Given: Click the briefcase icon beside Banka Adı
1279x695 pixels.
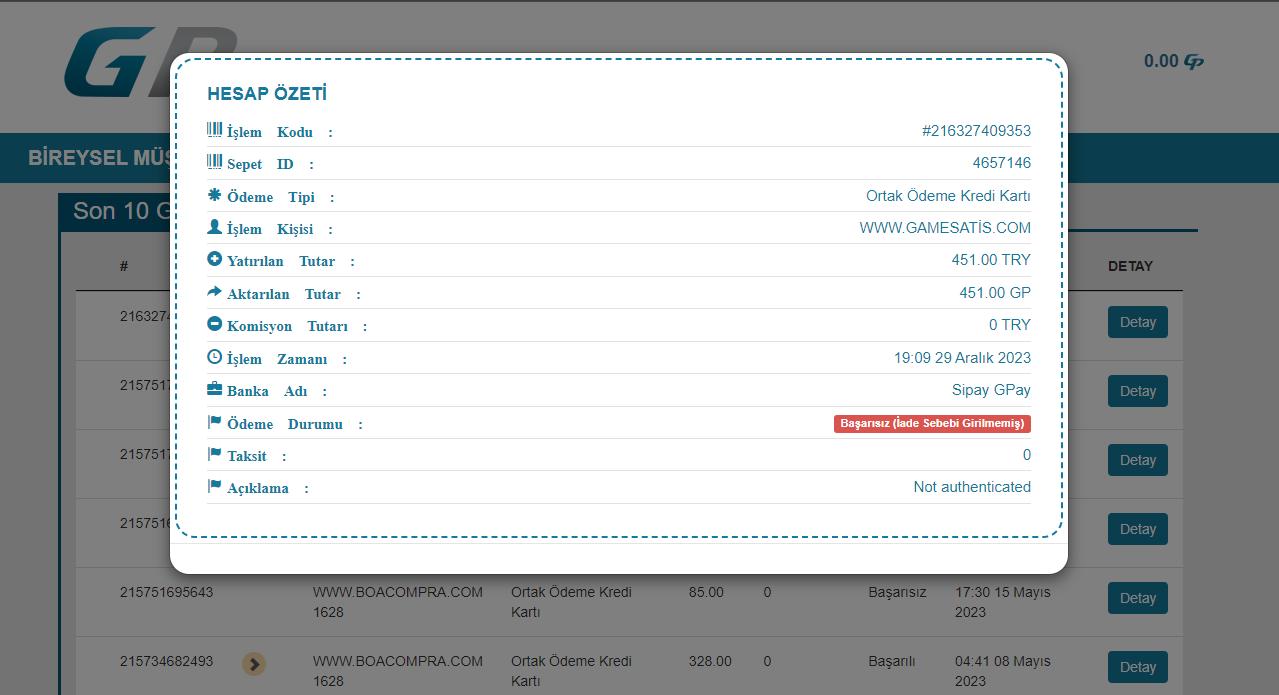Looking at the screenshot, I should (214, 389).
